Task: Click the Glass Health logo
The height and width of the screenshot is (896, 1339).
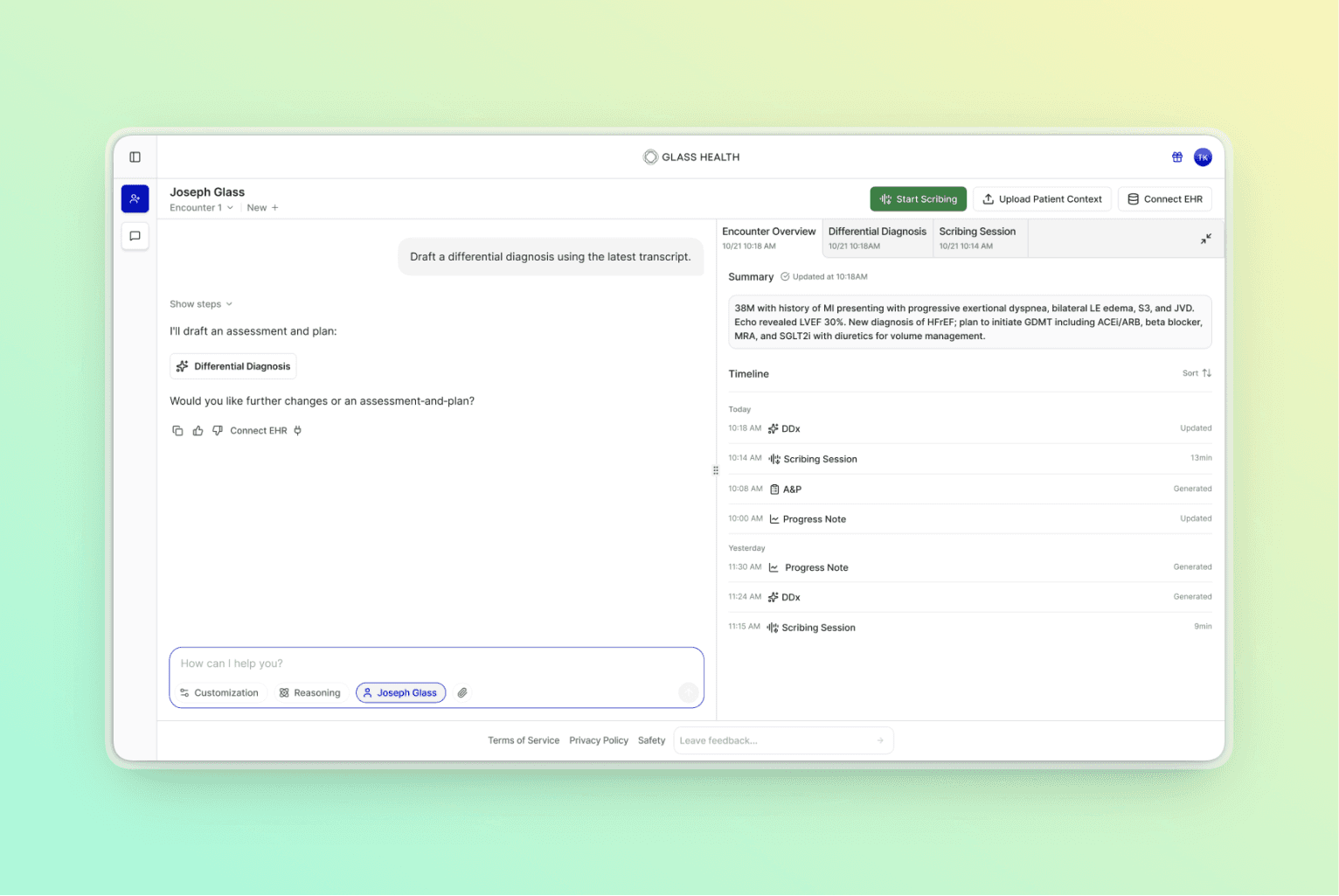Action: pyautogui.click(x=691, y=157)
